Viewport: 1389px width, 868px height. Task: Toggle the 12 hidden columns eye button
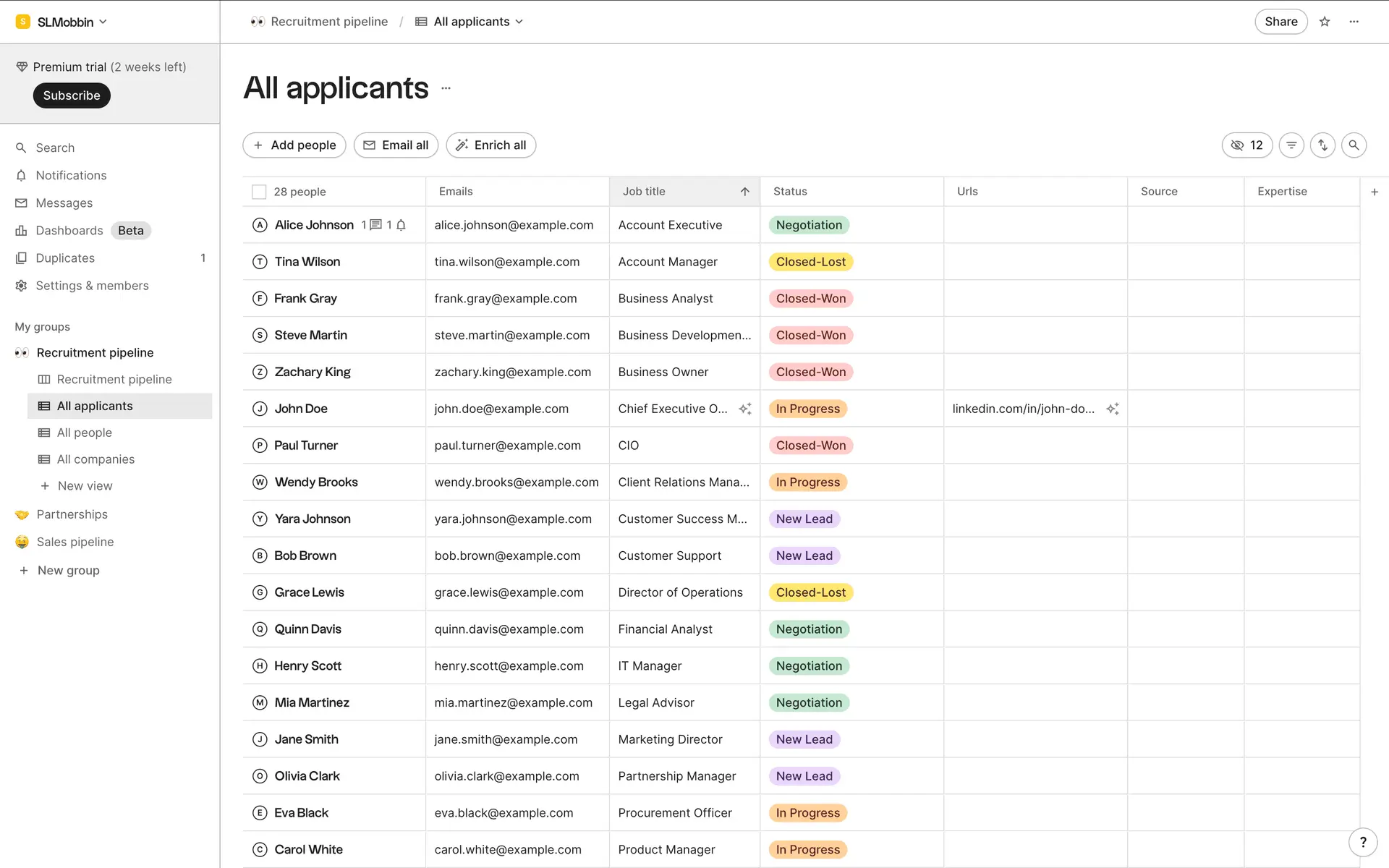(x=1246, y=145)
